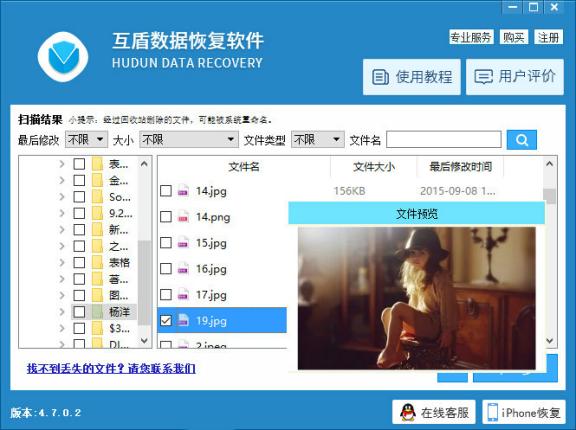Click 购买 purchase button
Screen dimensions: 576x430
point(514,37)
